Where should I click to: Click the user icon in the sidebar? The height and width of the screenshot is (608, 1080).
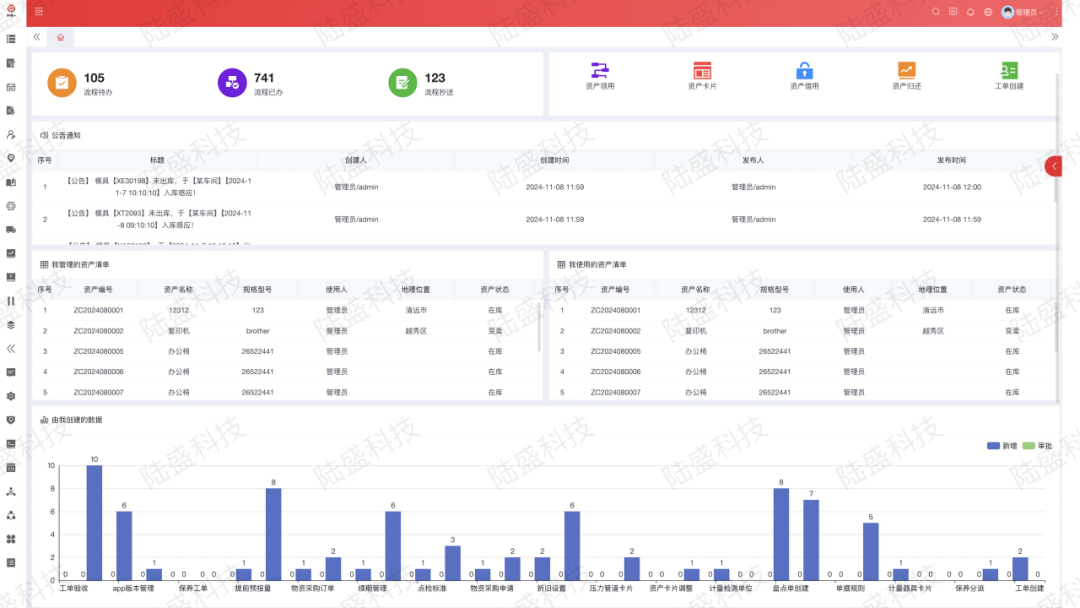(11, 134)
